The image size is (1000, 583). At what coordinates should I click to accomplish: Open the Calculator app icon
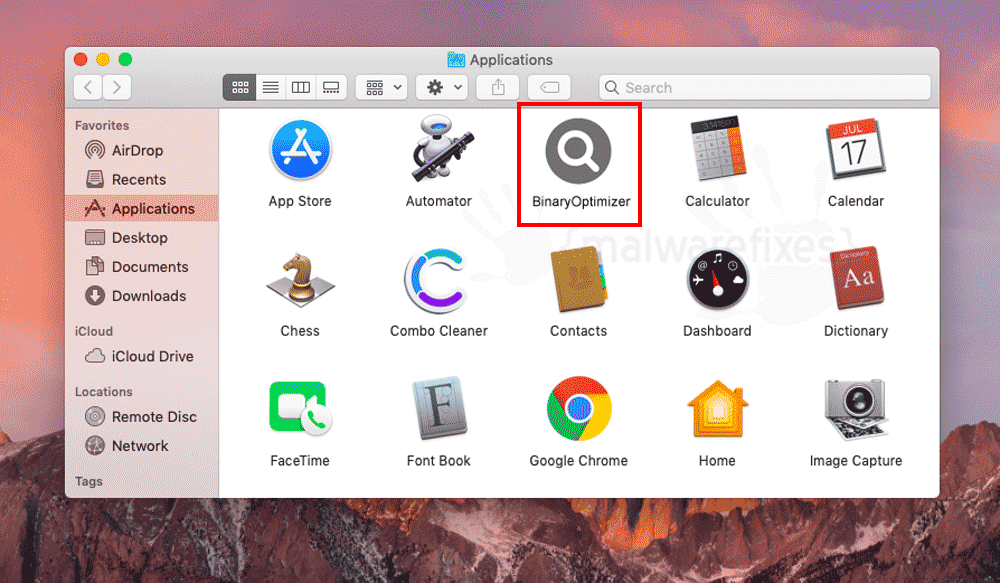point(717,149)
